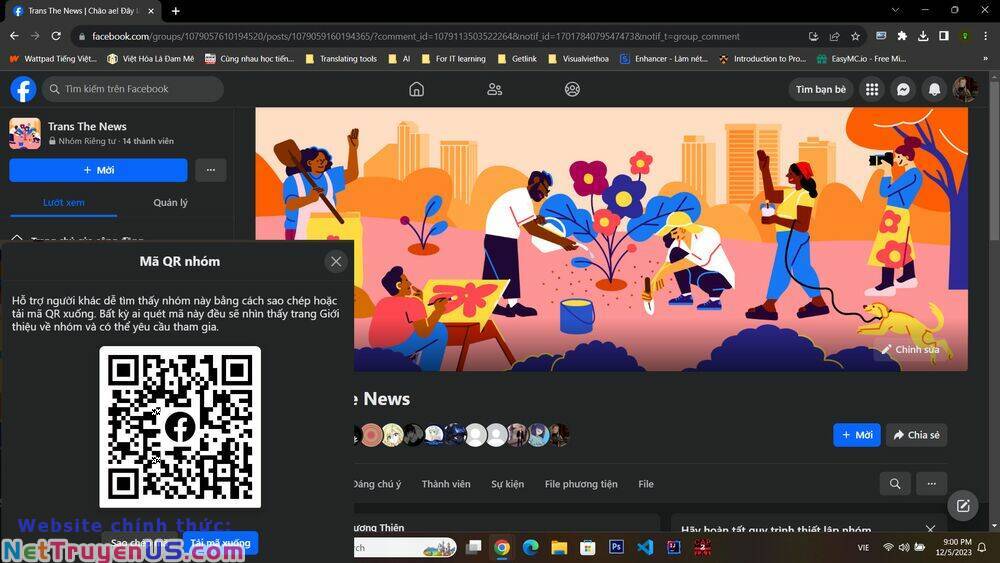Open the Facebook menu grid icon
This screenshot has width=1000, height=563.
(x=871, y=89)
